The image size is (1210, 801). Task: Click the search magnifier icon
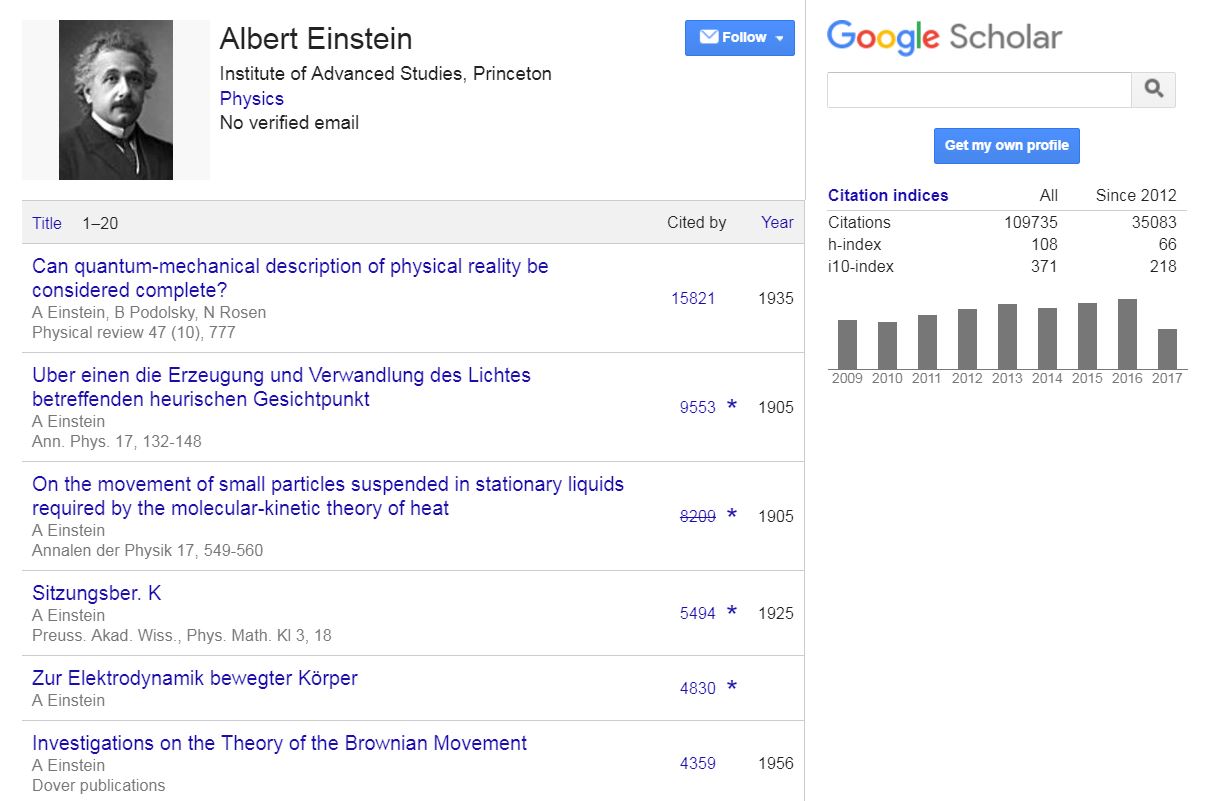tap(1154, 90)
